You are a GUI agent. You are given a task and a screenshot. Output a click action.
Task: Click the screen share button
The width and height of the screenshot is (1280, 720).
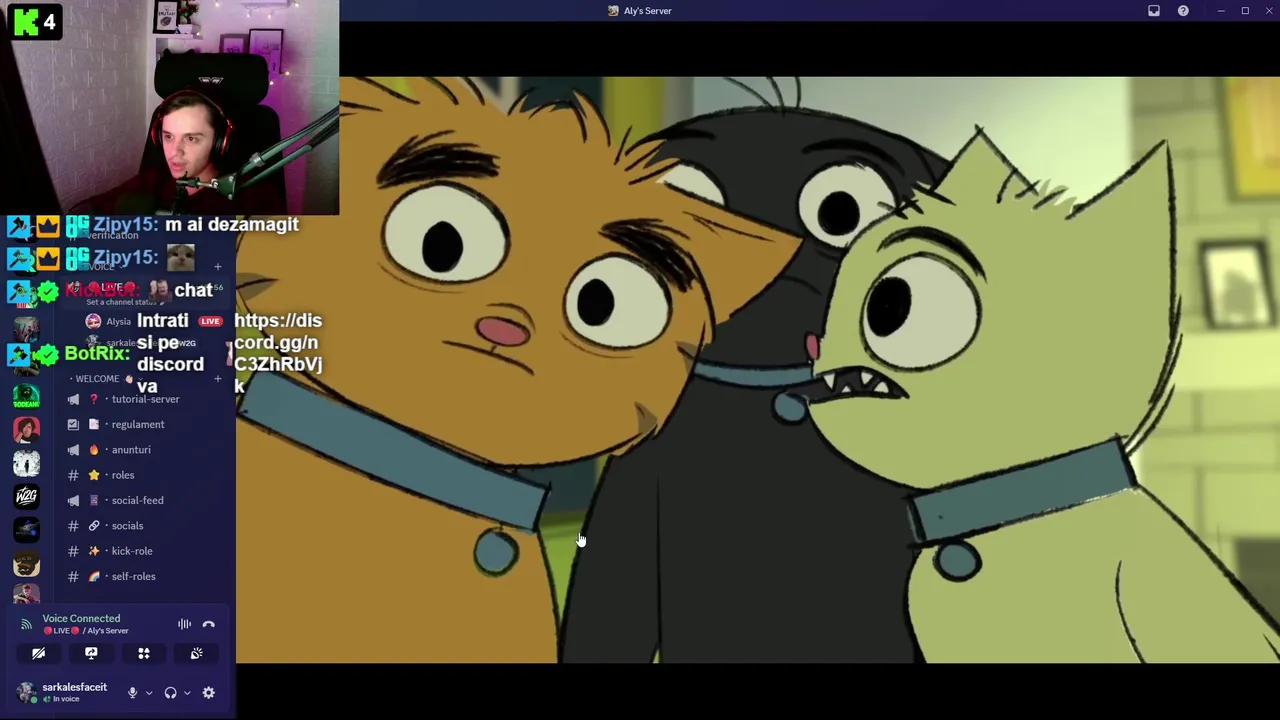click(91, 653)
